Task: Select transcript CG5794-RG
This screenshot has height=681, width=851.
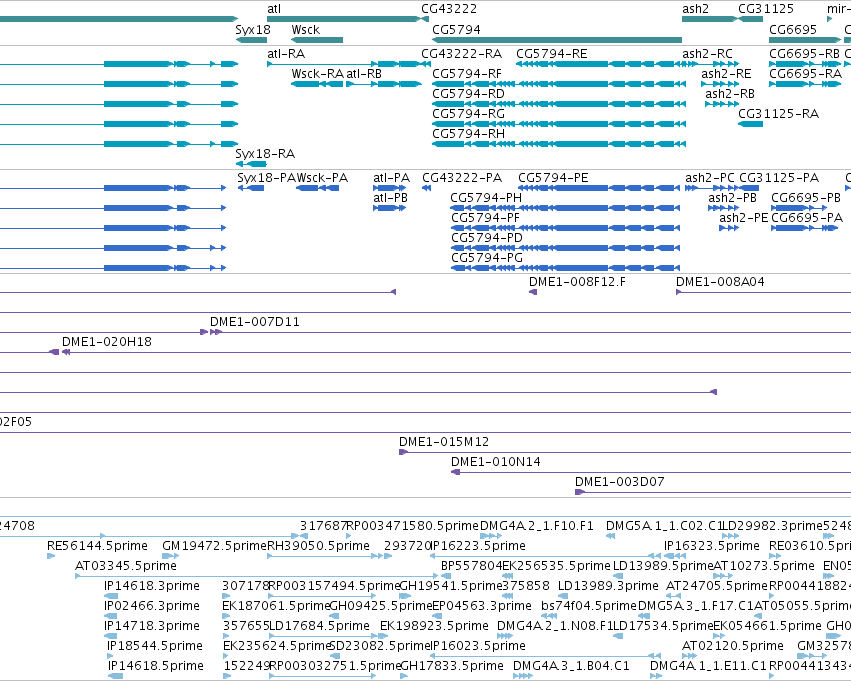Action: coord(468,114)
